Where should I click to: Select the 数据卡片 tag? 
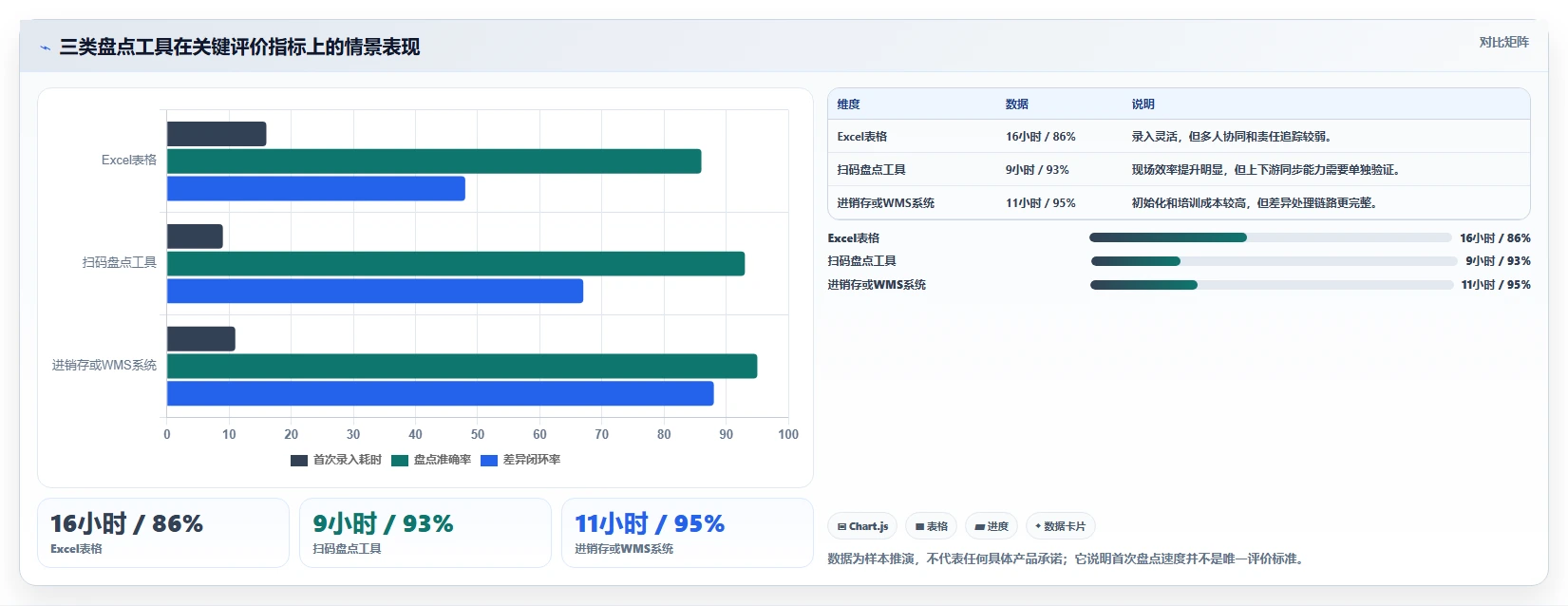[x=1060, y=526]
